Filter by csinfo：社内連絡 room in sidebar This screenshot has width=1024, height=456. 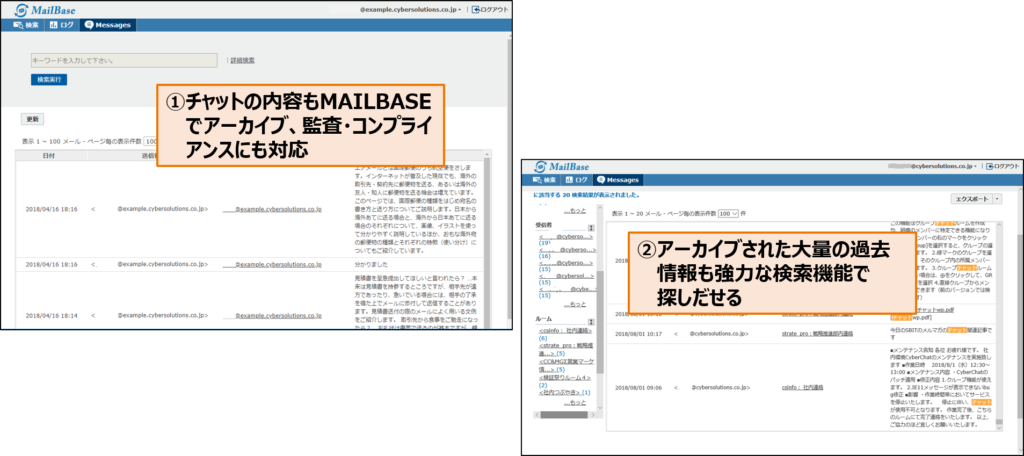[566, 331]
